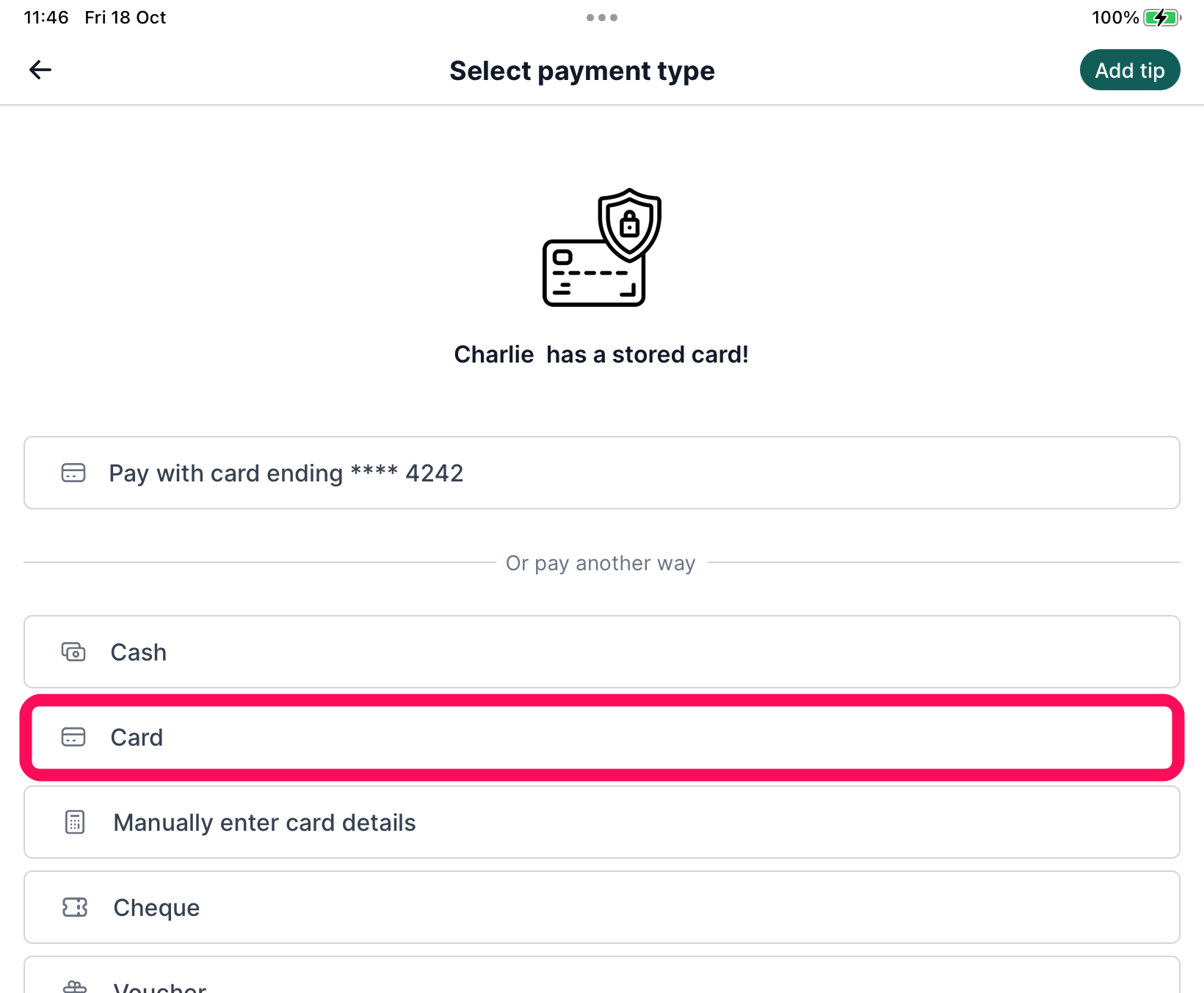Select the stored card icon beside 4242

click(73, 473)
